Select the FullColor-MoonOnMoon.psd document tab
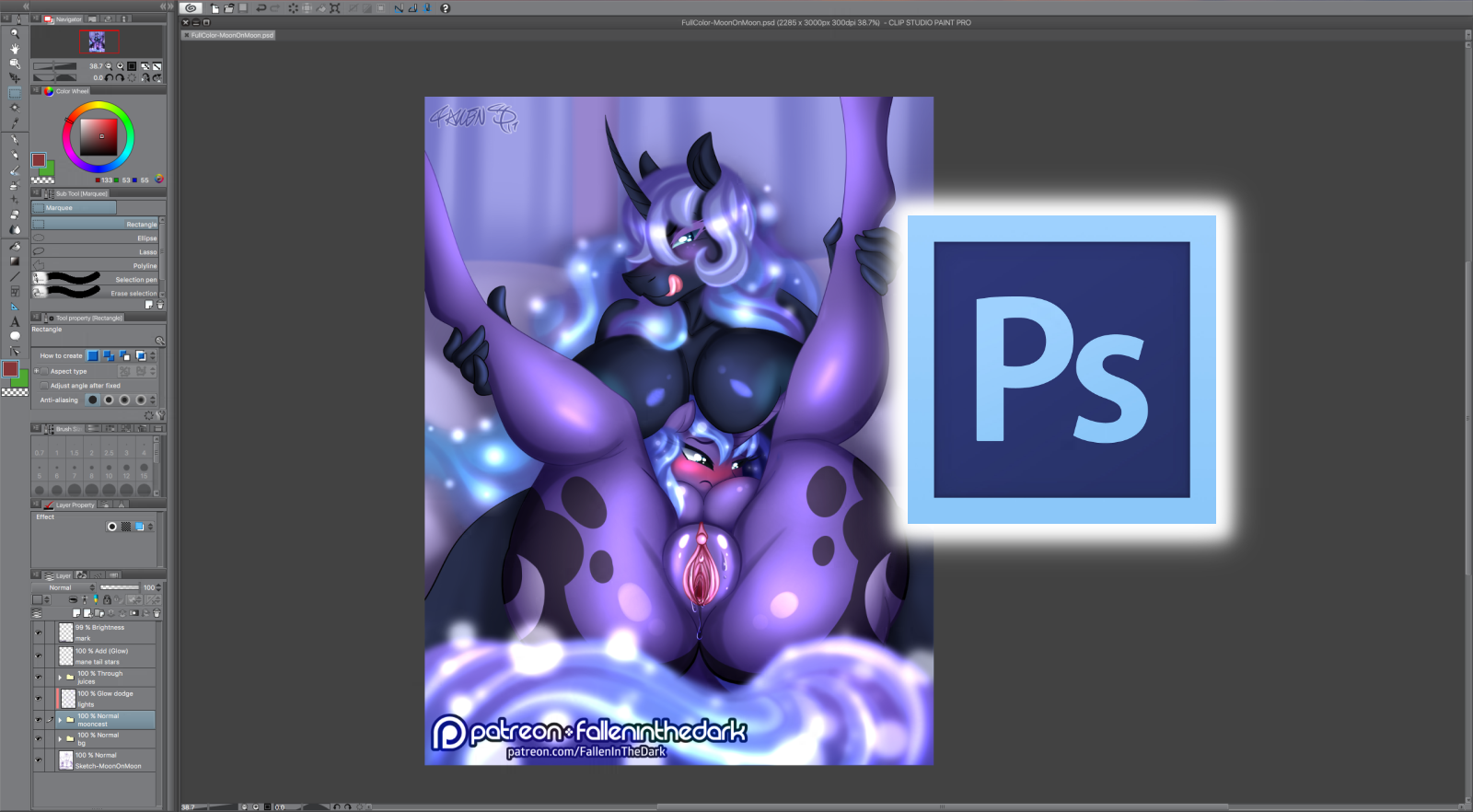The image size is (1473, 812). pyautogui.click(x=228, y=35)
